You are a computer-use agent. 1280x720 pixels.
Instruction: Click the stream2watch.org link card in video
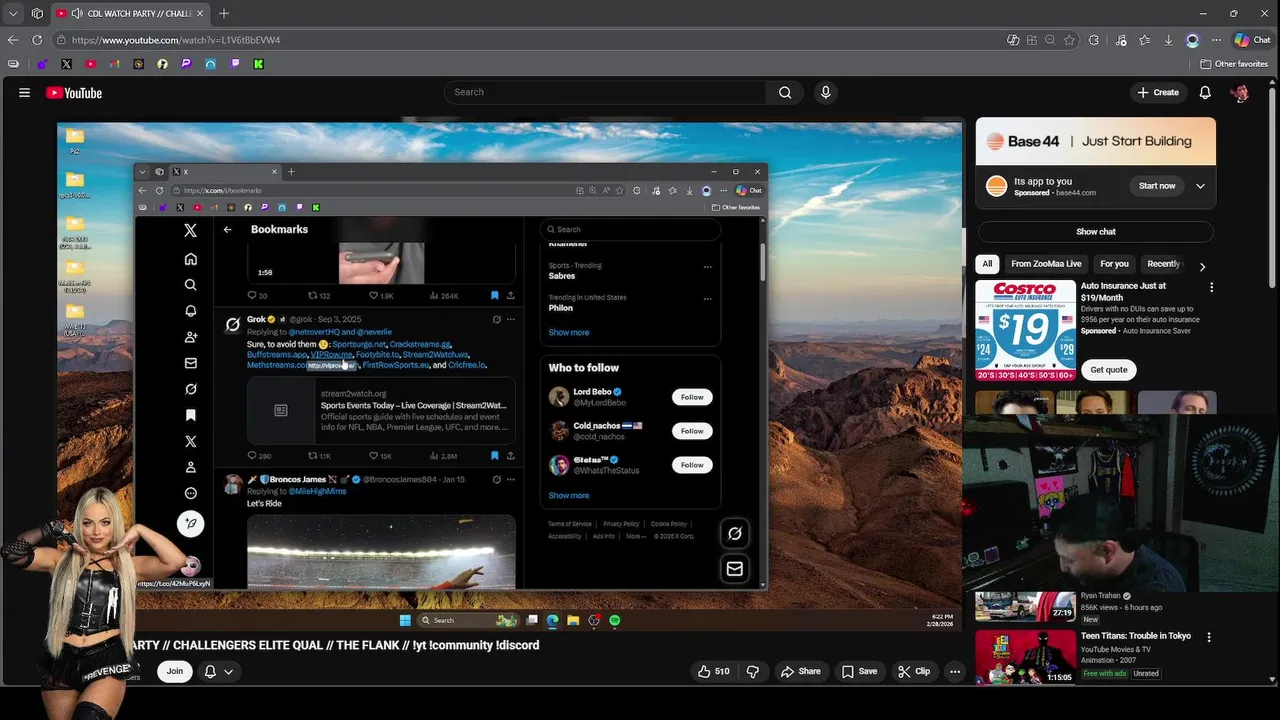click(381, 410)
